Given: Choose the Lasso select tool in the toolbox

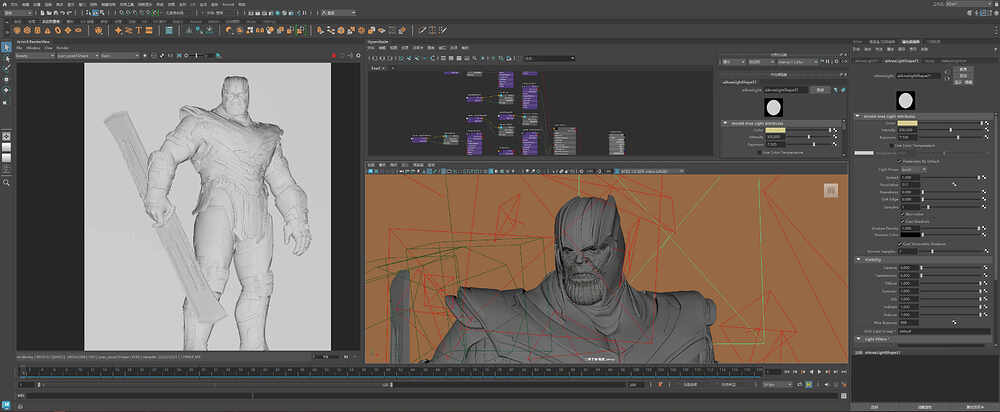Looking at the screenshot, I should [6, 57].
